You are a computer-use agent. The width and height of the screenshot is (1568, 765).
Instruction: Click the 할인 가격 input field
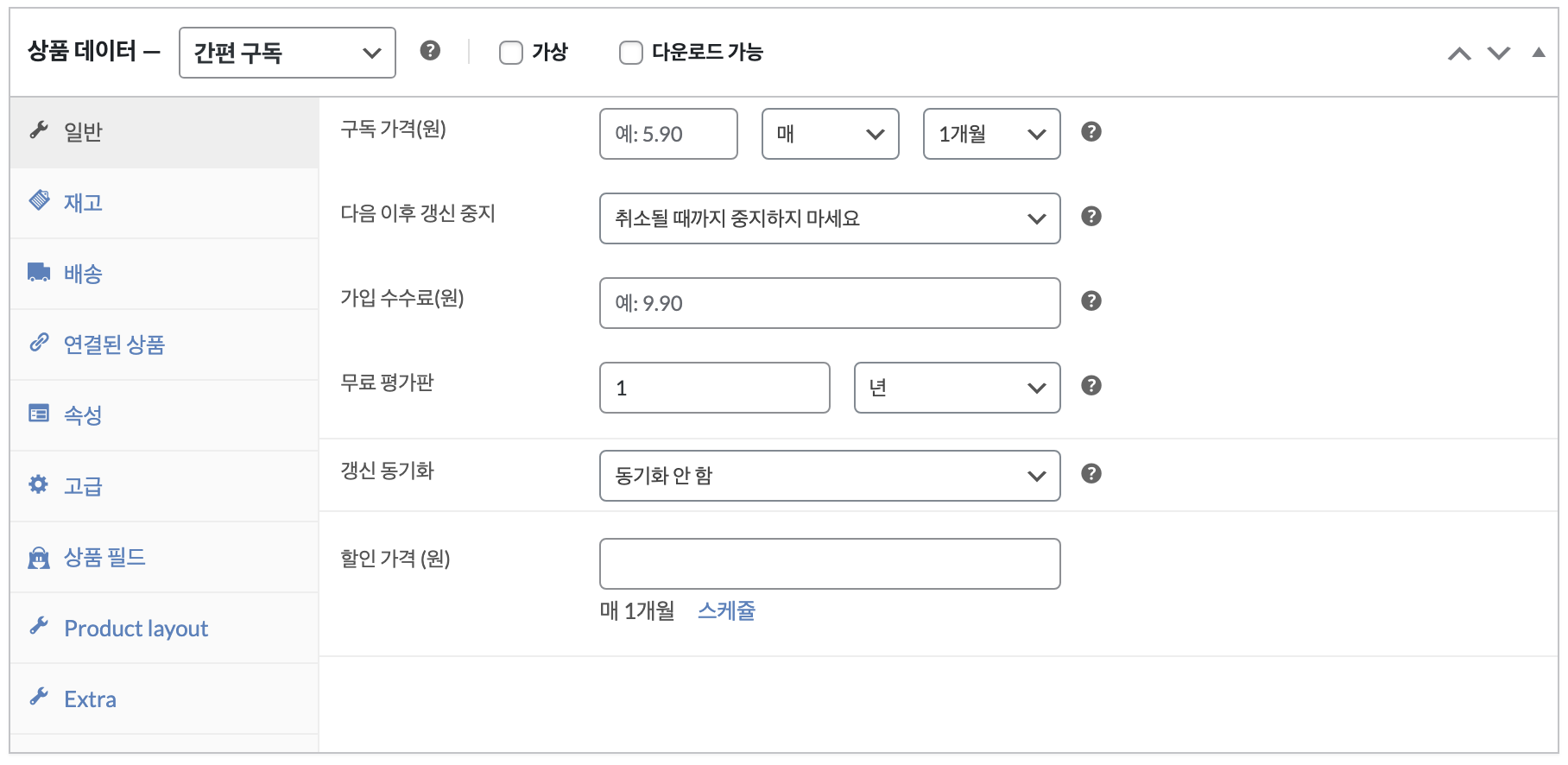click(x=830, y=564)
